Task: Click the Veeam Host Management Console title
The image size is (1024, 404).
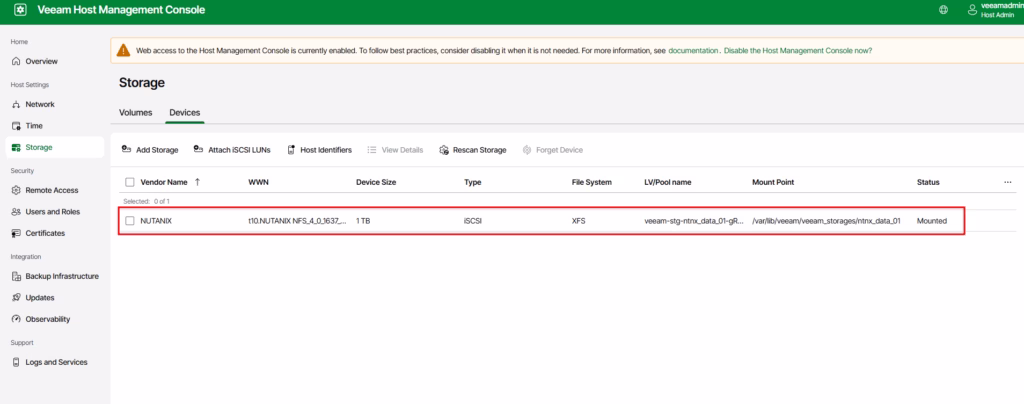Action: (121, 10)
